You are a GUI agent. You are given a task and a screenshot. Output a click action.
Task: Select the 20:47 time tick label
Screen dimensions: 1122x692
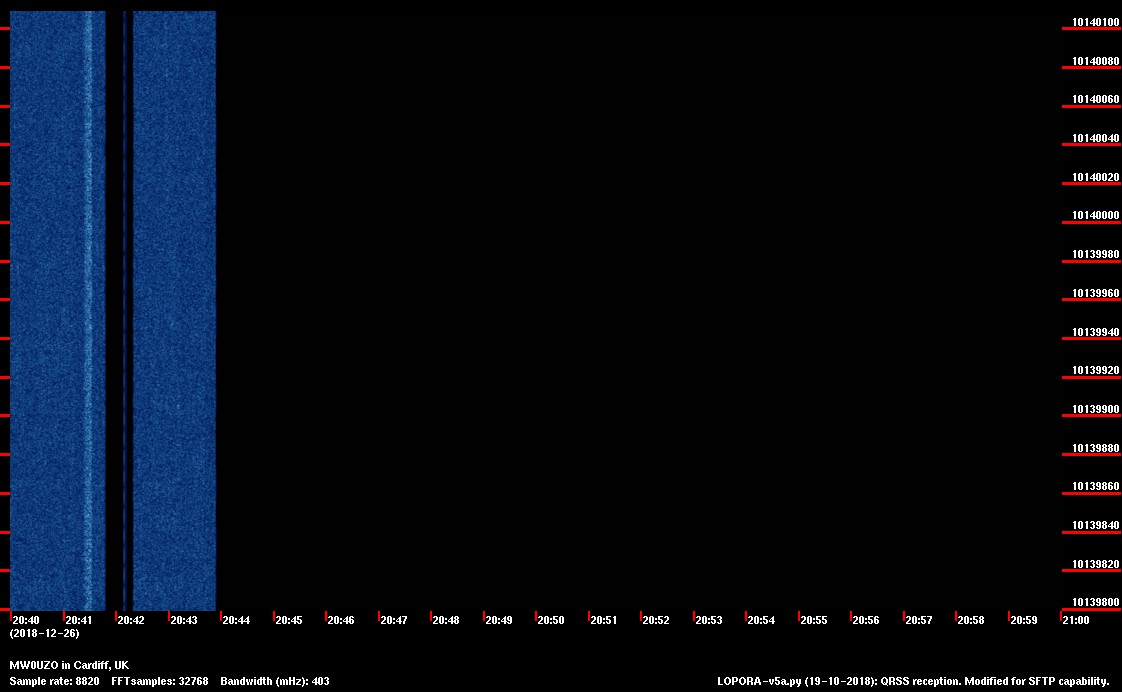point(394,620)
